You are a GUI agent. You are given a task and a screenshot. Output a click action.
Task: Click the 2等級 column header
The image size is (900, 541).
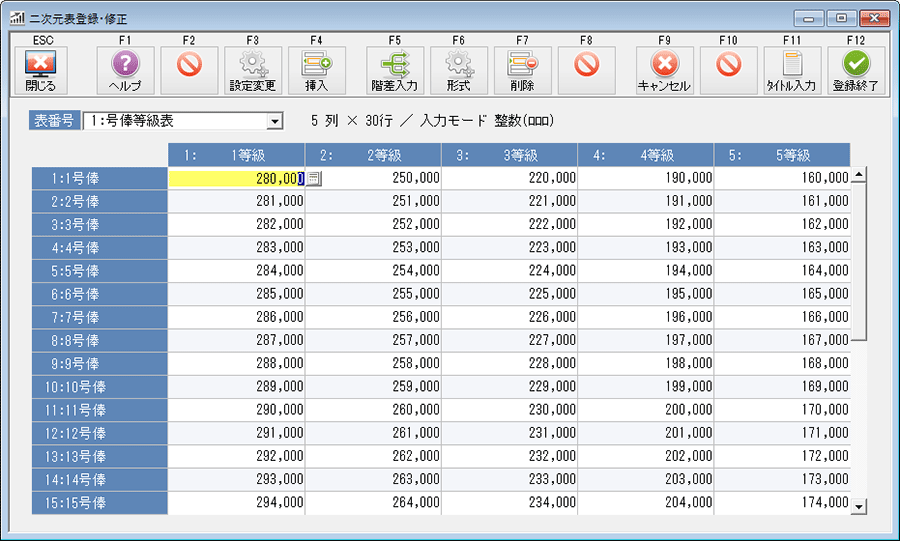pos(373,155)
